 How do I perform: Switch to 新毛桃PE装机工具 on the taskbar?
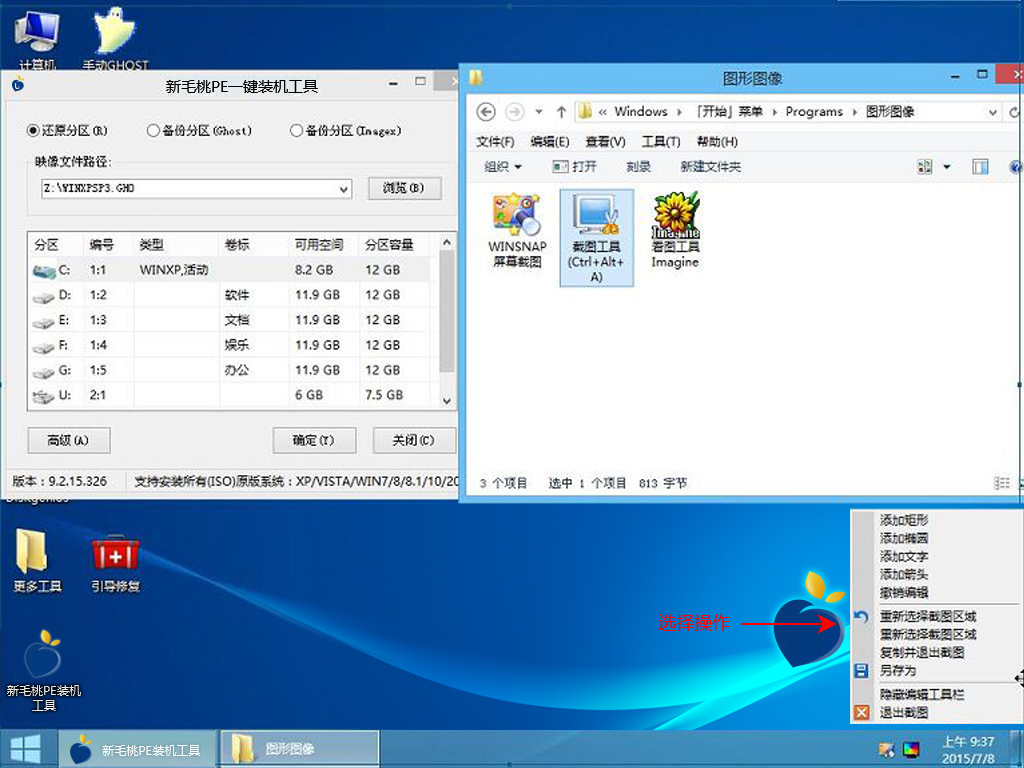click(138, 749)
